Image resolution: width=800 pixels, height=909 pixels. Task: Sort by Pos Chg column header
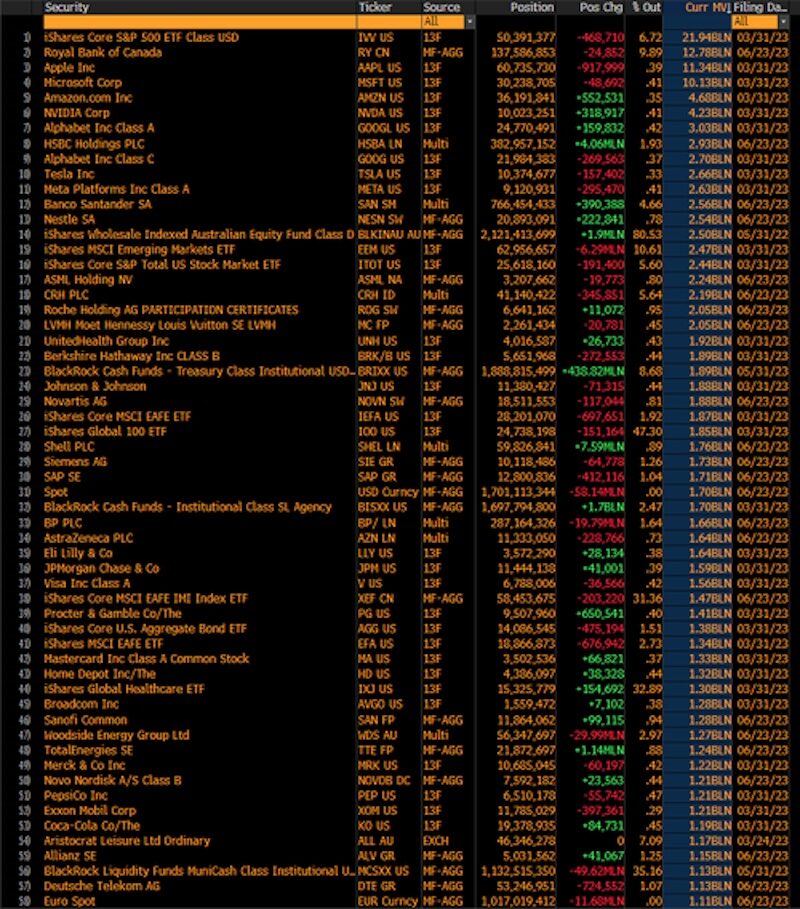601,7
